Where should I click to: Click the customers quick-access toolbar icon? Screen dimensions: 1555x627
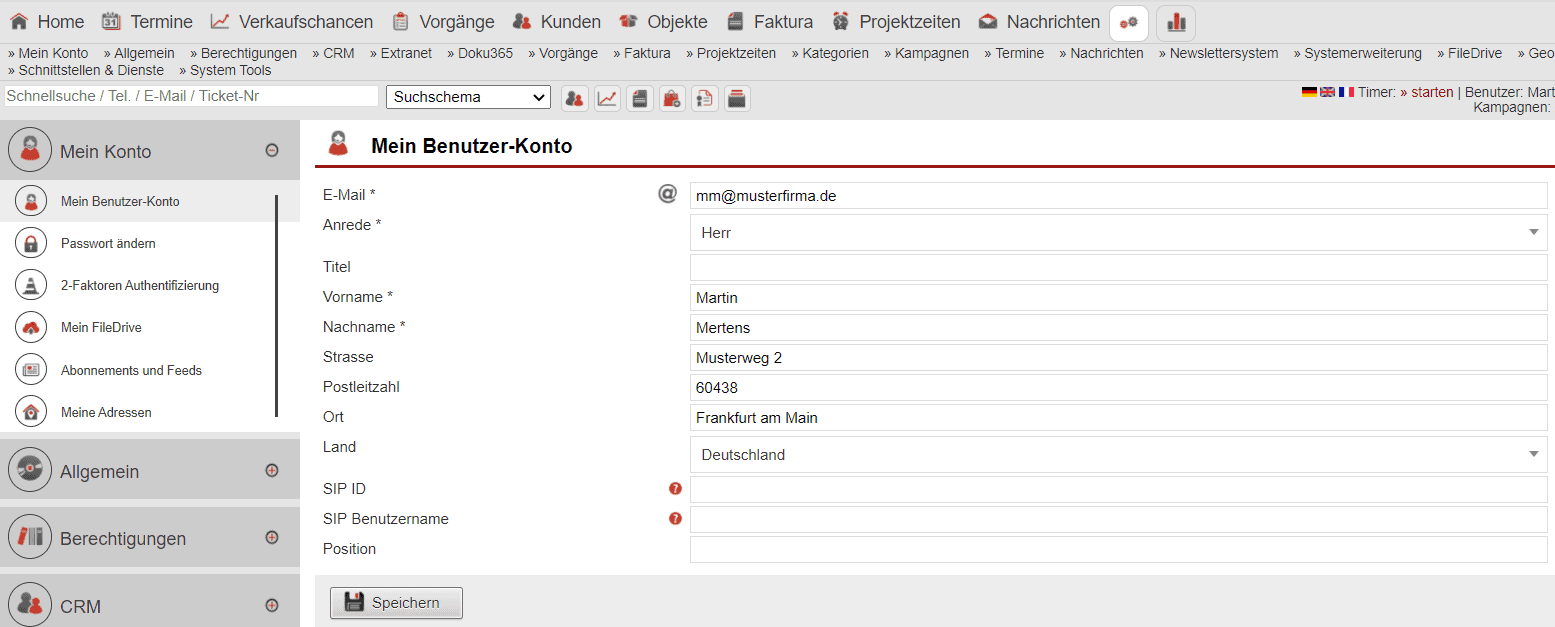click(x=574, y=98)
